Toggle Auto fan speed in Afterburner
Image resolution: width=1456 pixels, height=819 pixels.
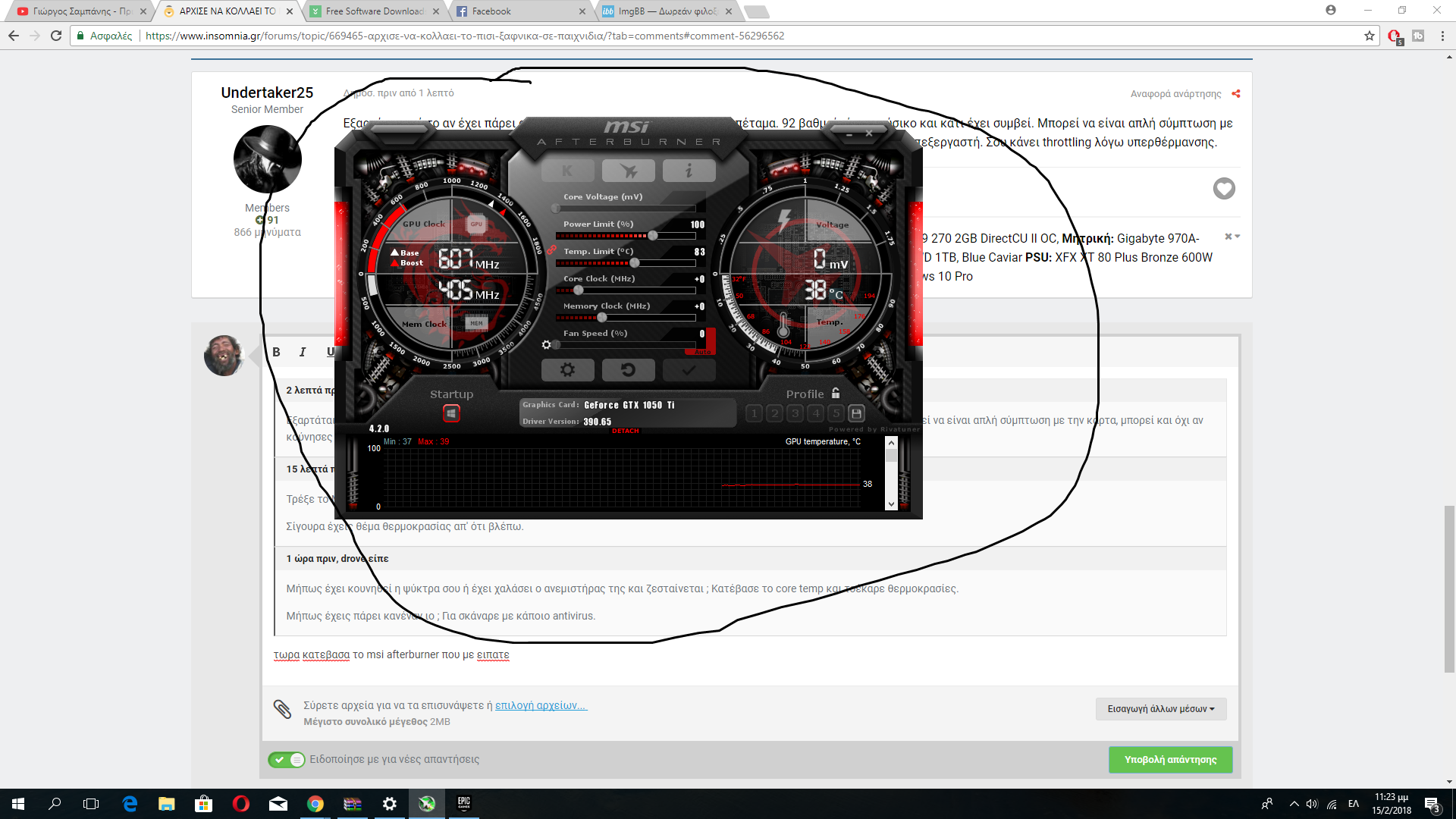(x=703, y=352)
